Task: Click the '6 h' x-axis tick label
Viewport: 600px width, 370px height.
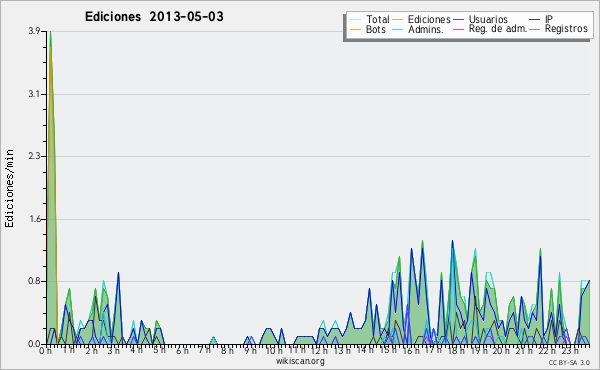Action: point(182,350)
